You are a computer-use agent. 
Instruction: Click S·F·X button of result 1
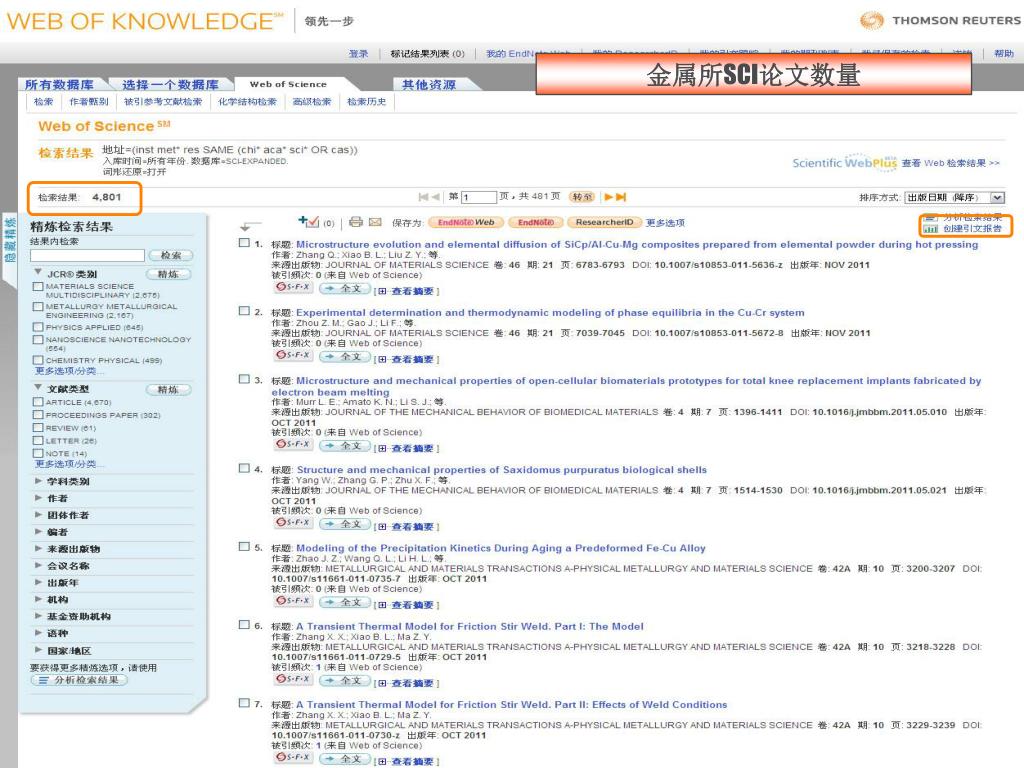tap(293, 287)
